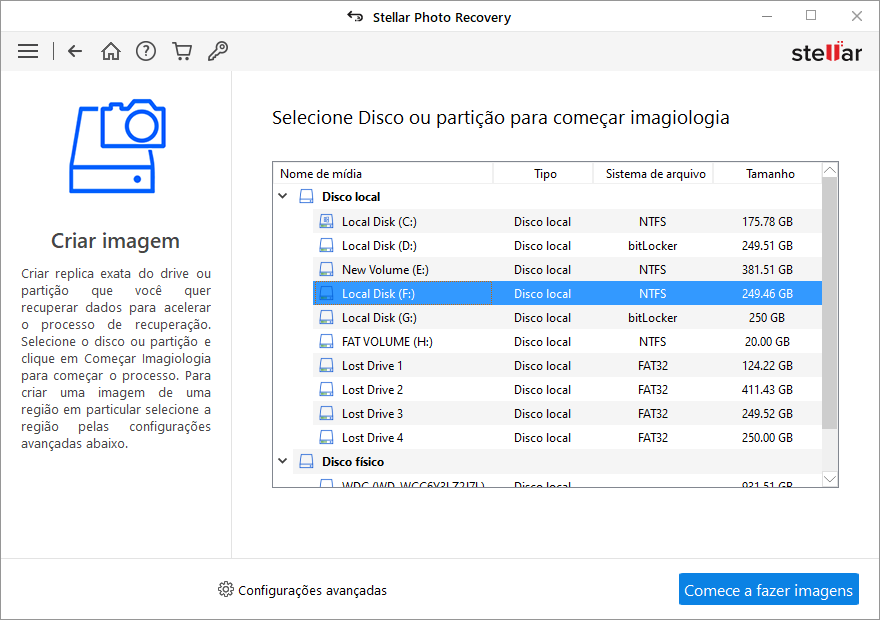Image resolution: width=880 pixels, height=620 pixels.
Task: Click bitLocker in Local Disk (D:) row
Action: click(x=652, y=246)
